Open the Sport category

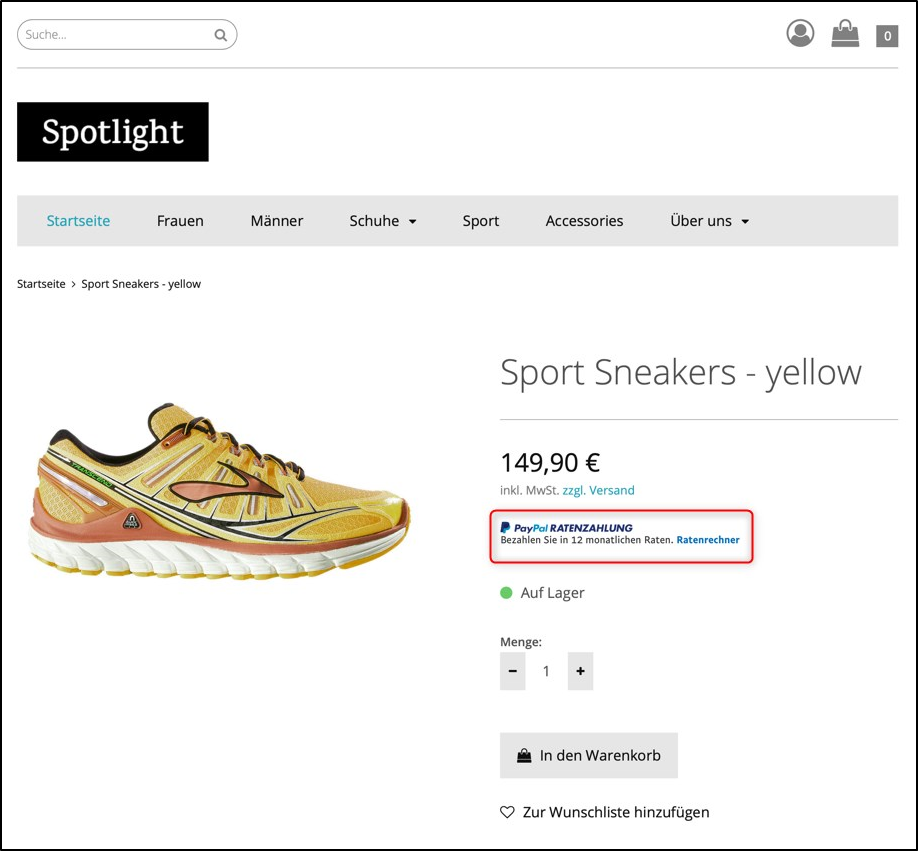480,220
